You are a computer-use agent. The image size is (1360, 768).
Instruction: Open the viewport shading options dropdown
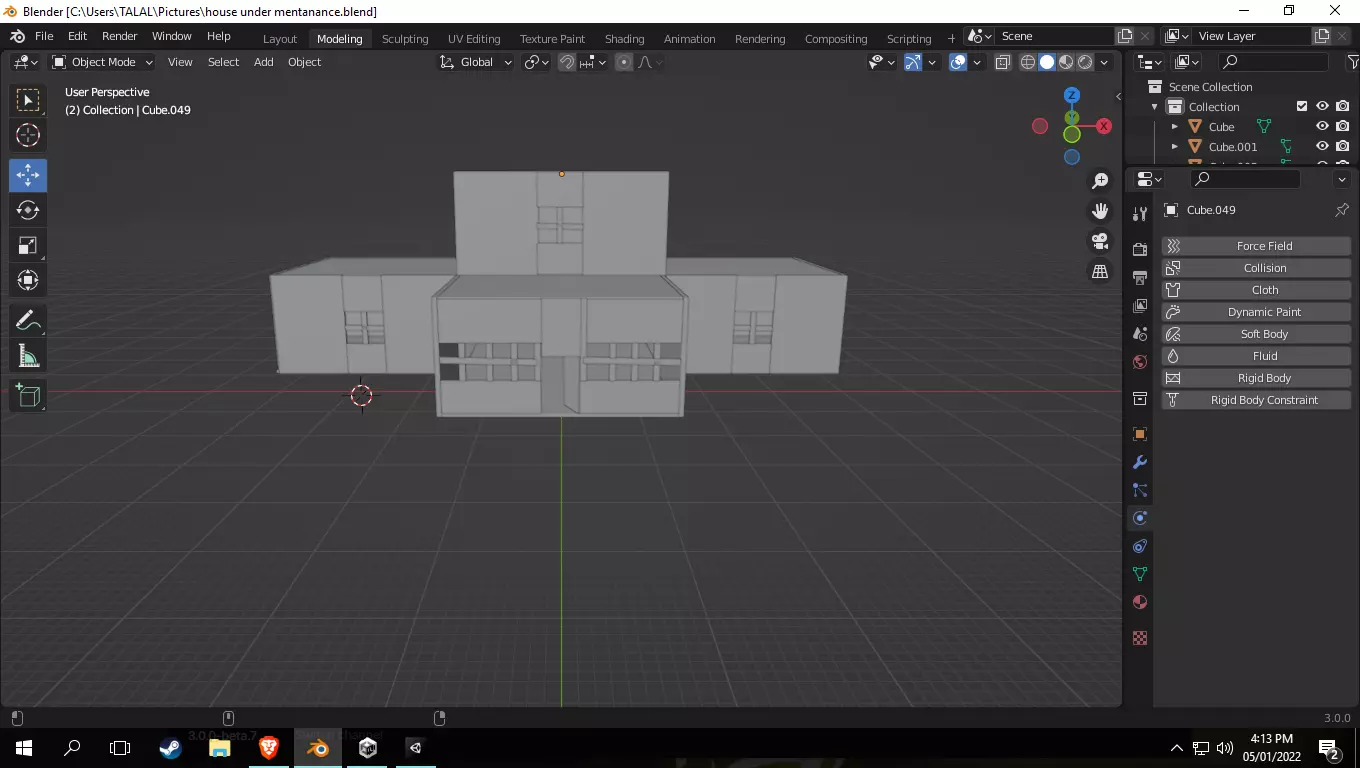click(x=1104, y=62)
